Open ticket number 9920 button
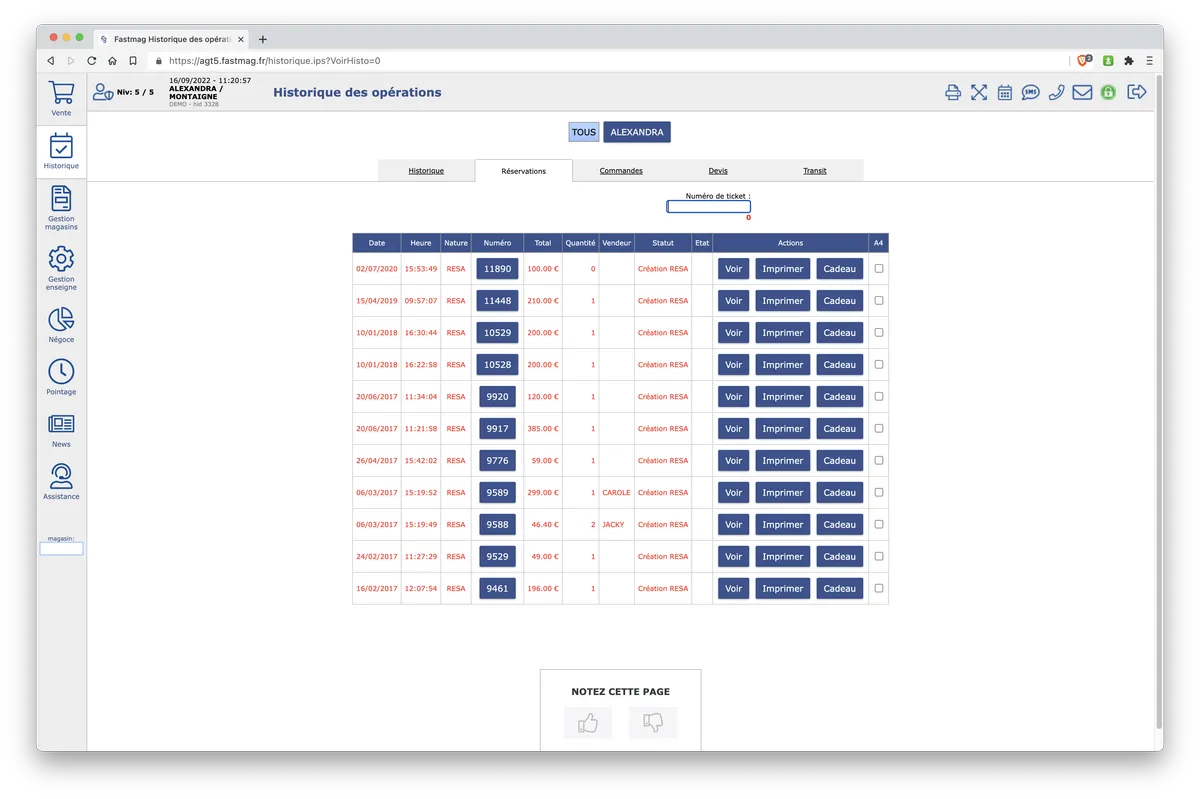The height and width of the screenshot is (799, 1200). (497, 396)
